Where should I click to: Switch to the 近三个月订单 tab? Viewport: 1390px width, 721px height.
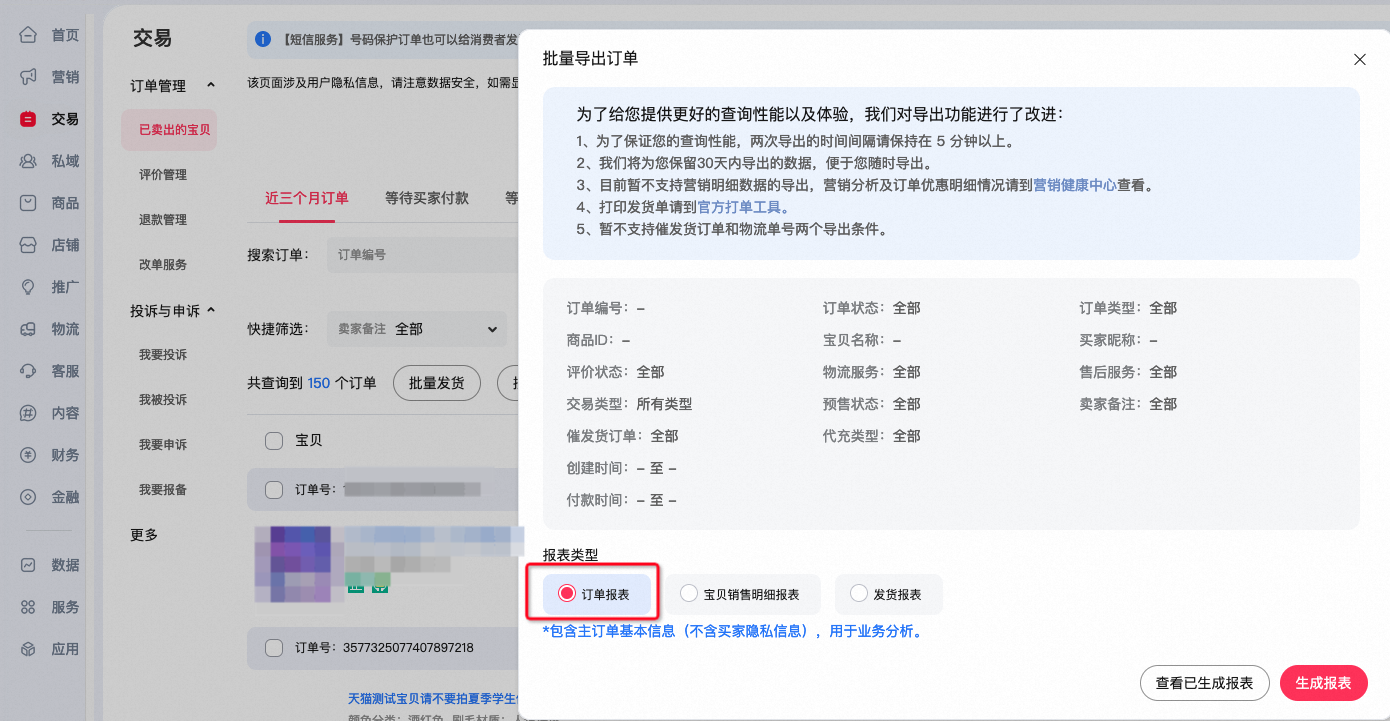[x=307, y=198]
